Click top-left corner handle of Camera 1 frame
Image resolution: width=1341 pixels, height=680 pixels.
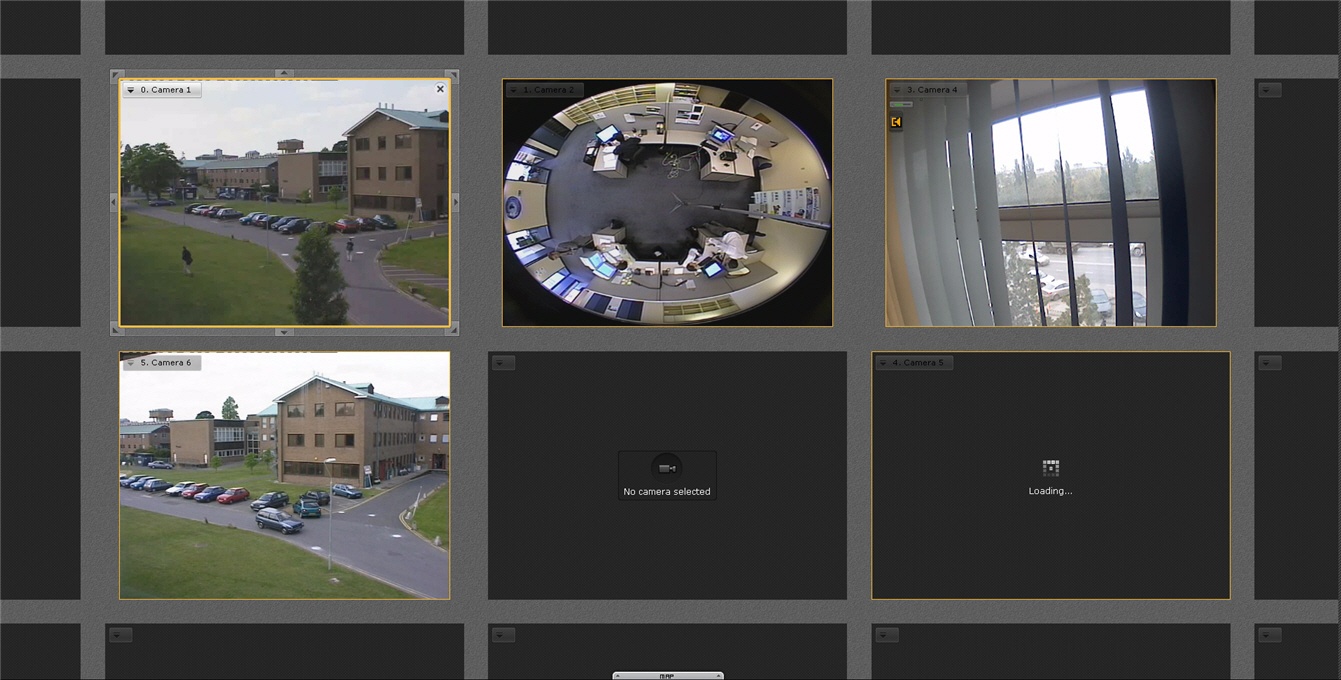pos(115,75)
